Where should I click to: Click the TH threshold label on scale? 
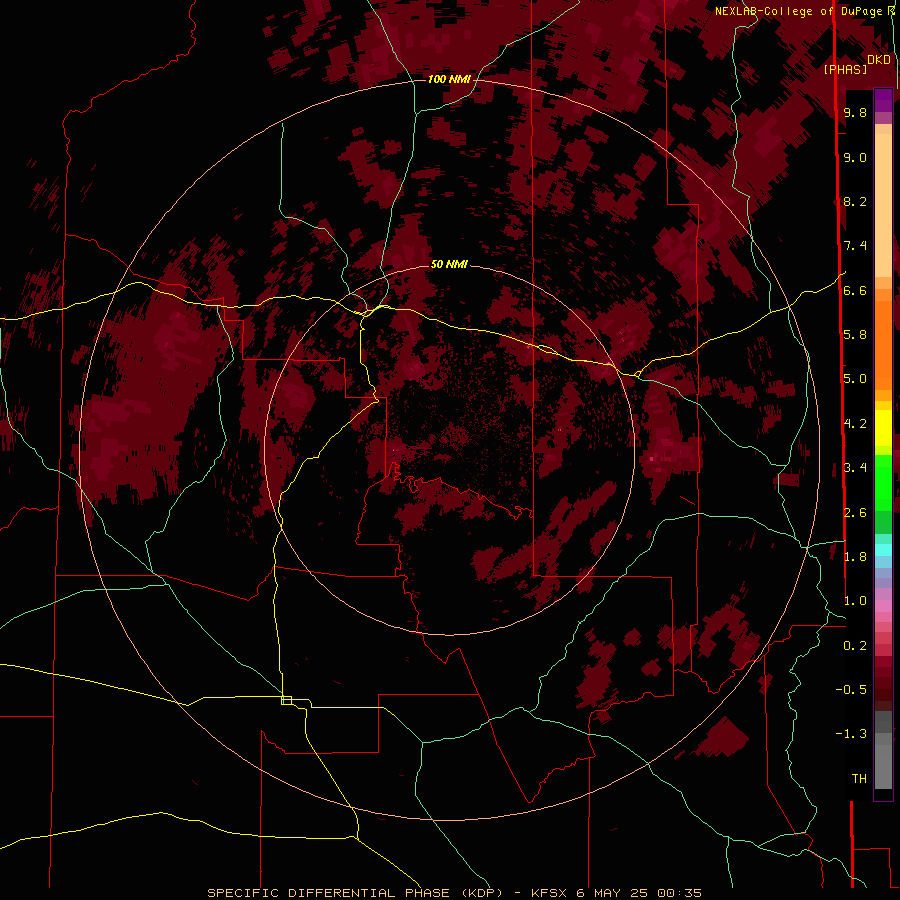(859, 779)
